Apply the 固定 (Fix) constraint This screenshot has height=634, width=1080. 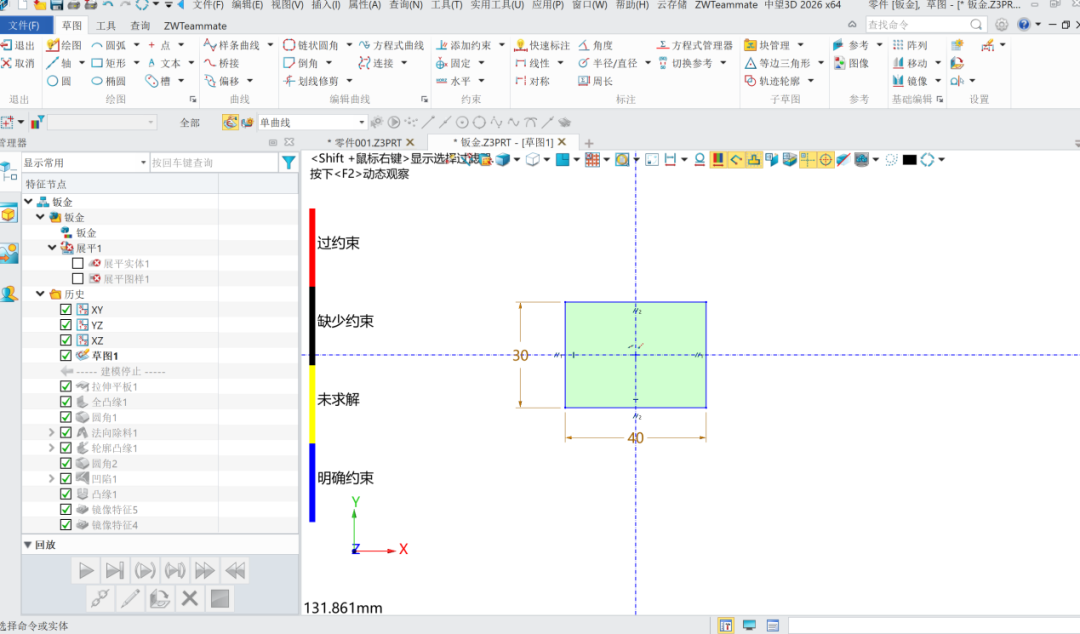[453, 63]
